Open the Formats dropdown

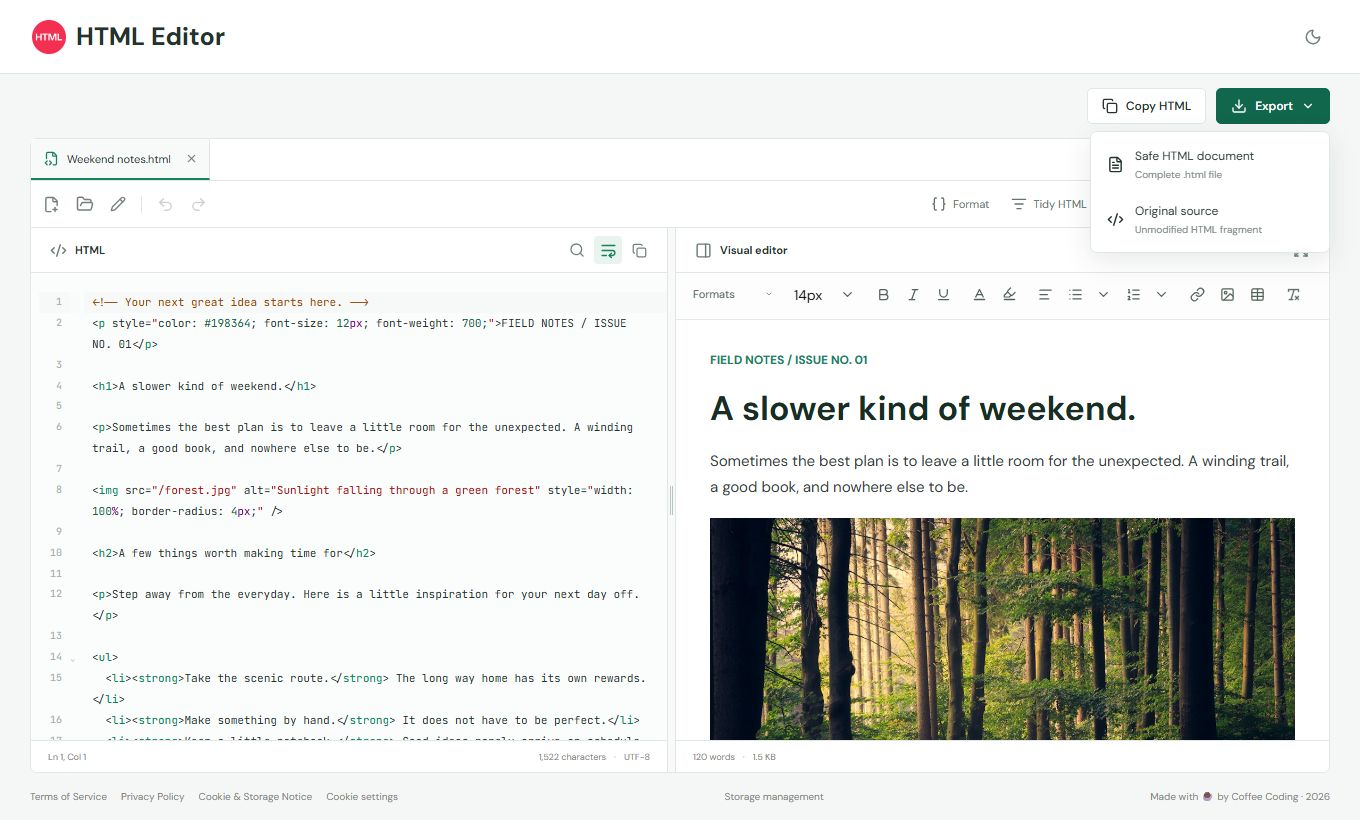pos(732,294)
